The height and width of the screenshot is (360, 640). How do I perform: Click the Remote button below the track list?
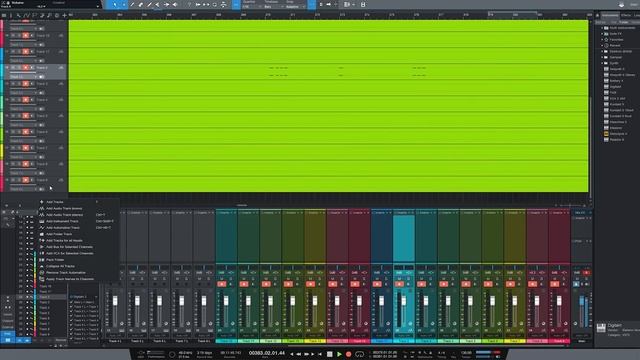(61, 340)
